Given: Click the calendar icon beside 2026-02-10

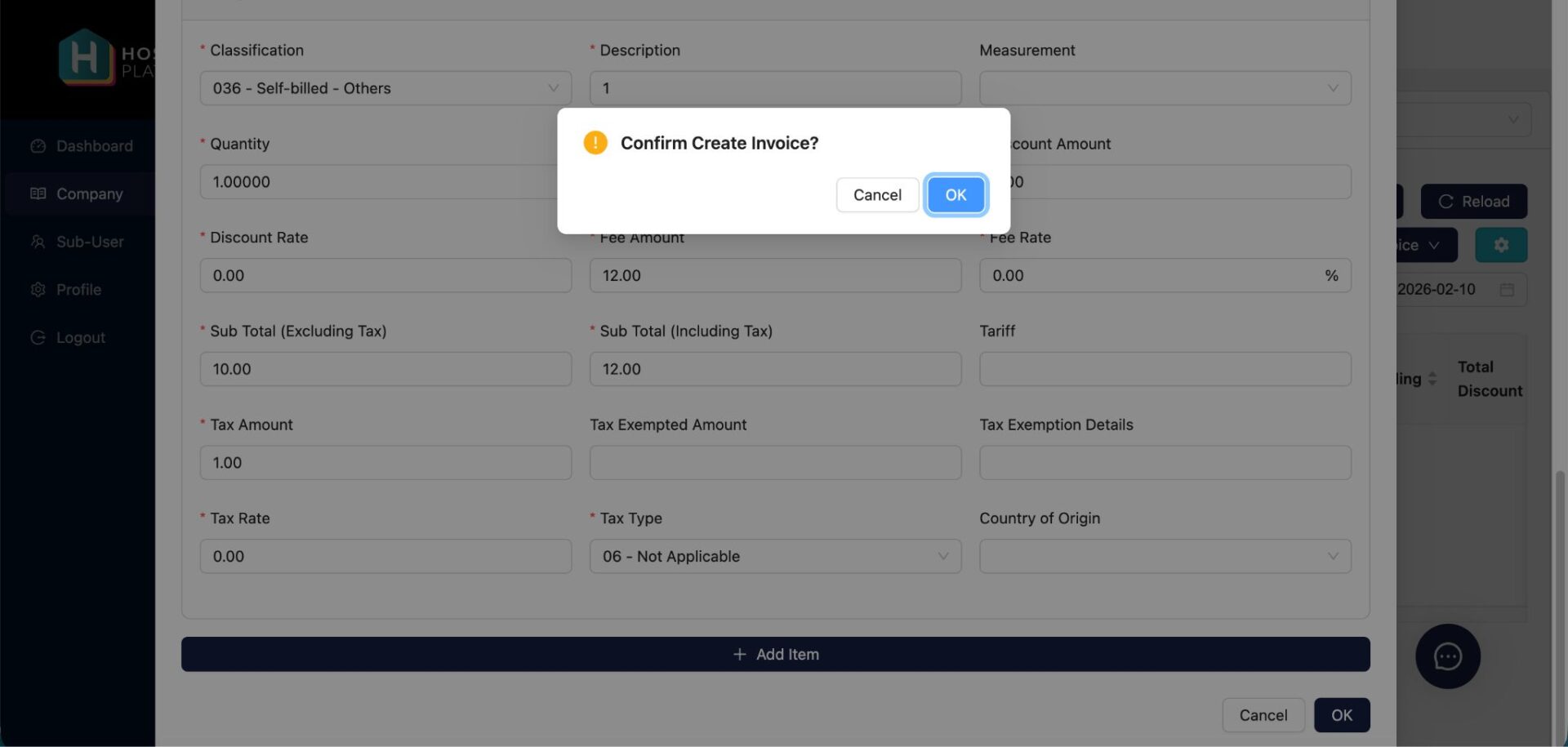Looking at the screenshot, I should point(1507,290).
